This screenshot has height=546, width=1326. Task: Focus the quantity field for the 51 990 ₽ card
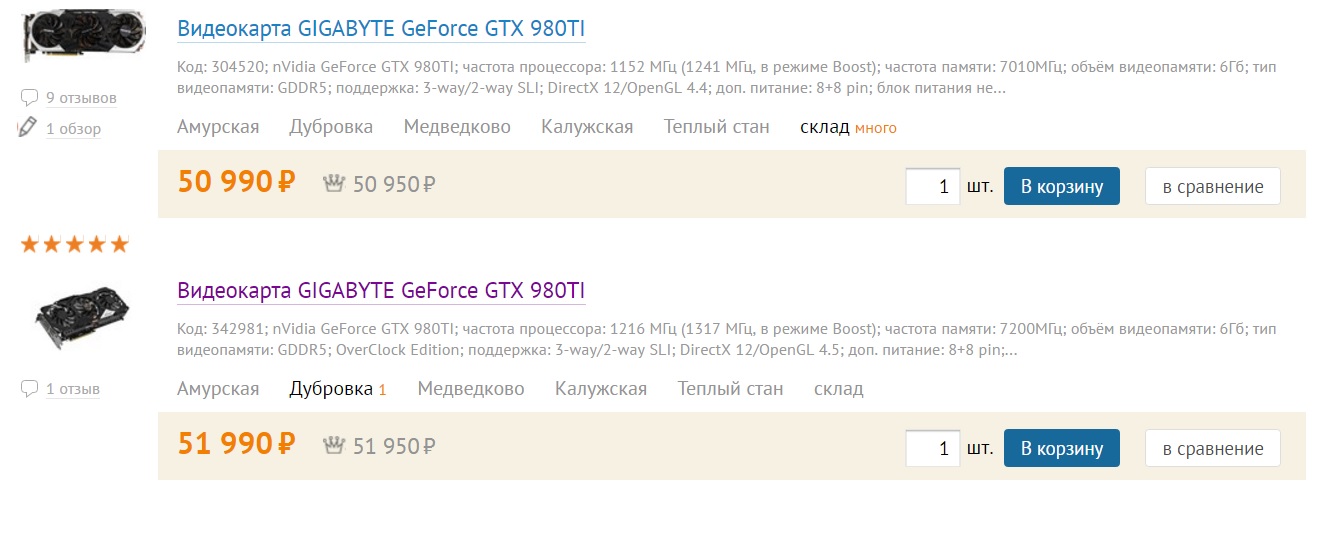click(x=932, y=448)
